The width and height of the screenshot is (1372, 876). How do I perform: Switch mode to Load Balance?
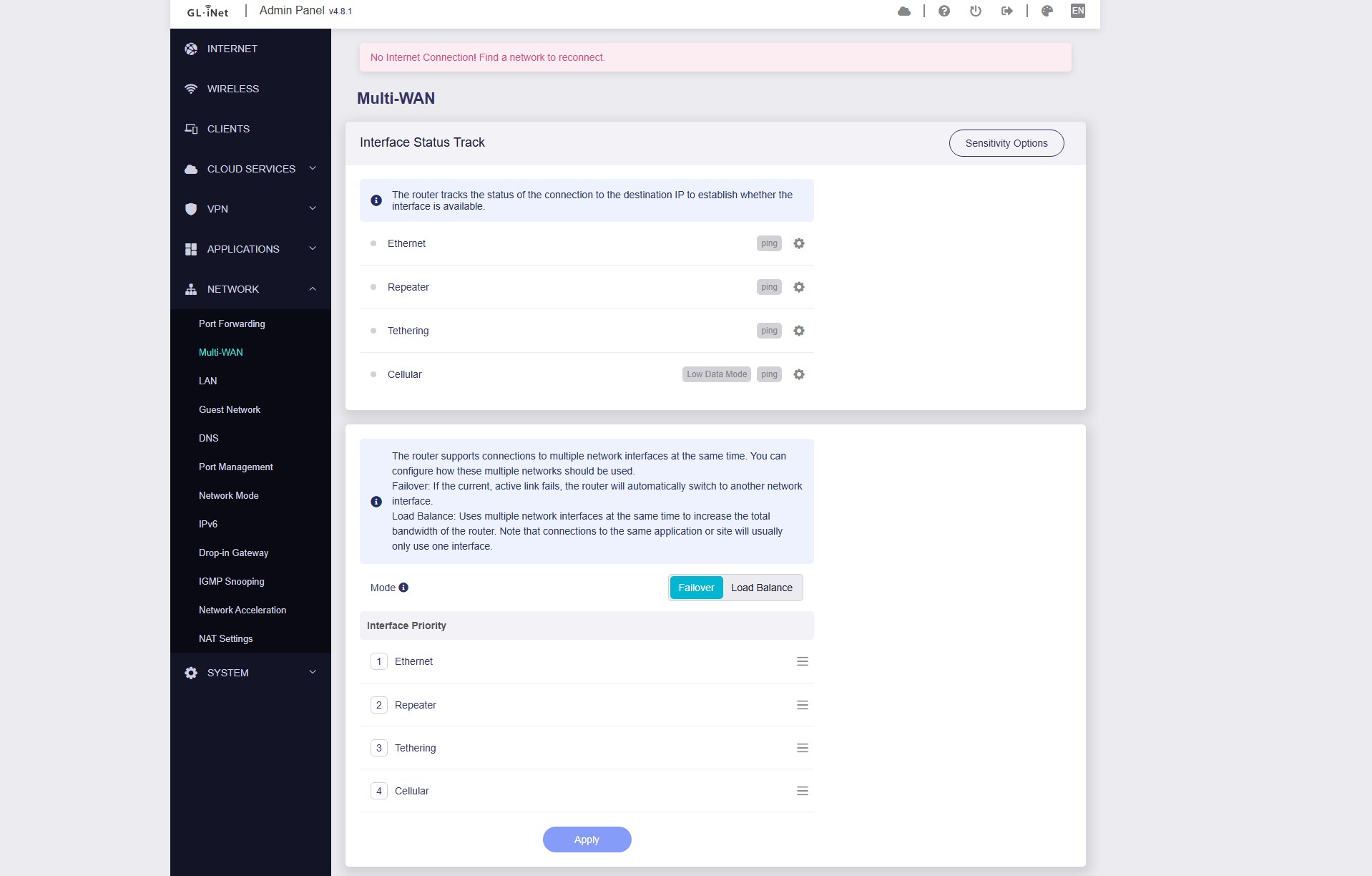(x=761, y=588)
